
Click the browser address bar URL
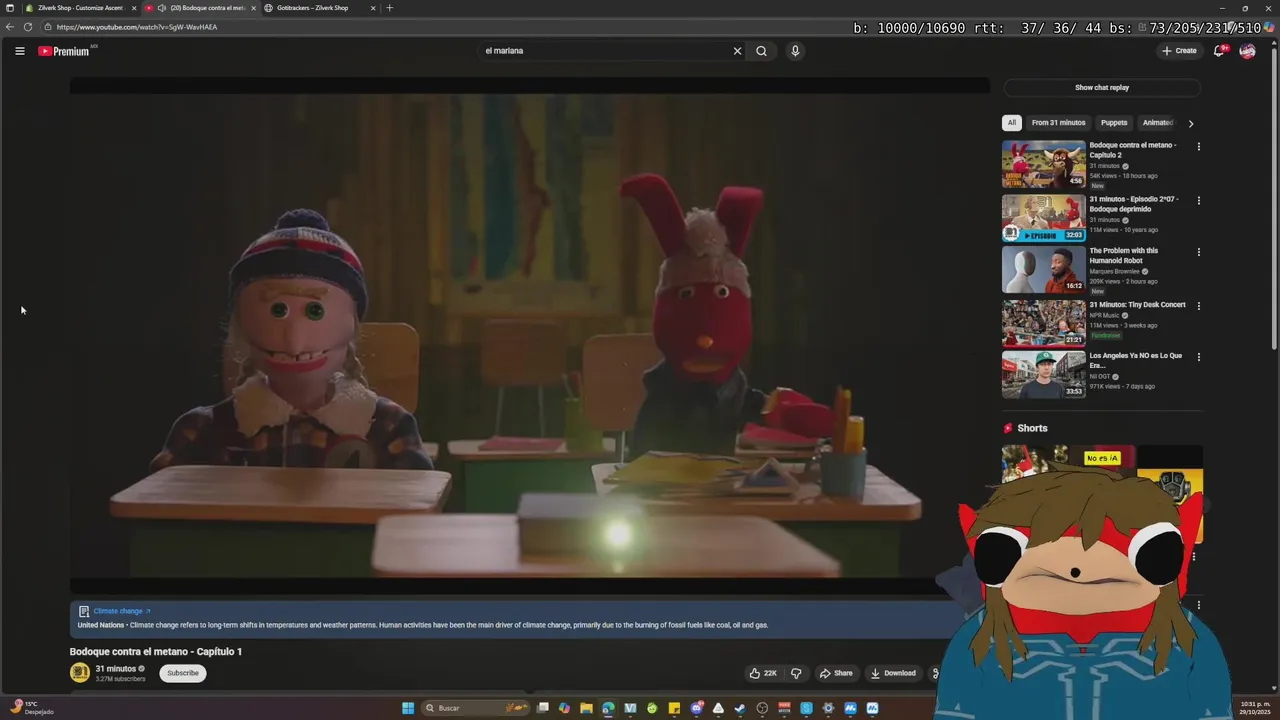[x=136, y=27]
